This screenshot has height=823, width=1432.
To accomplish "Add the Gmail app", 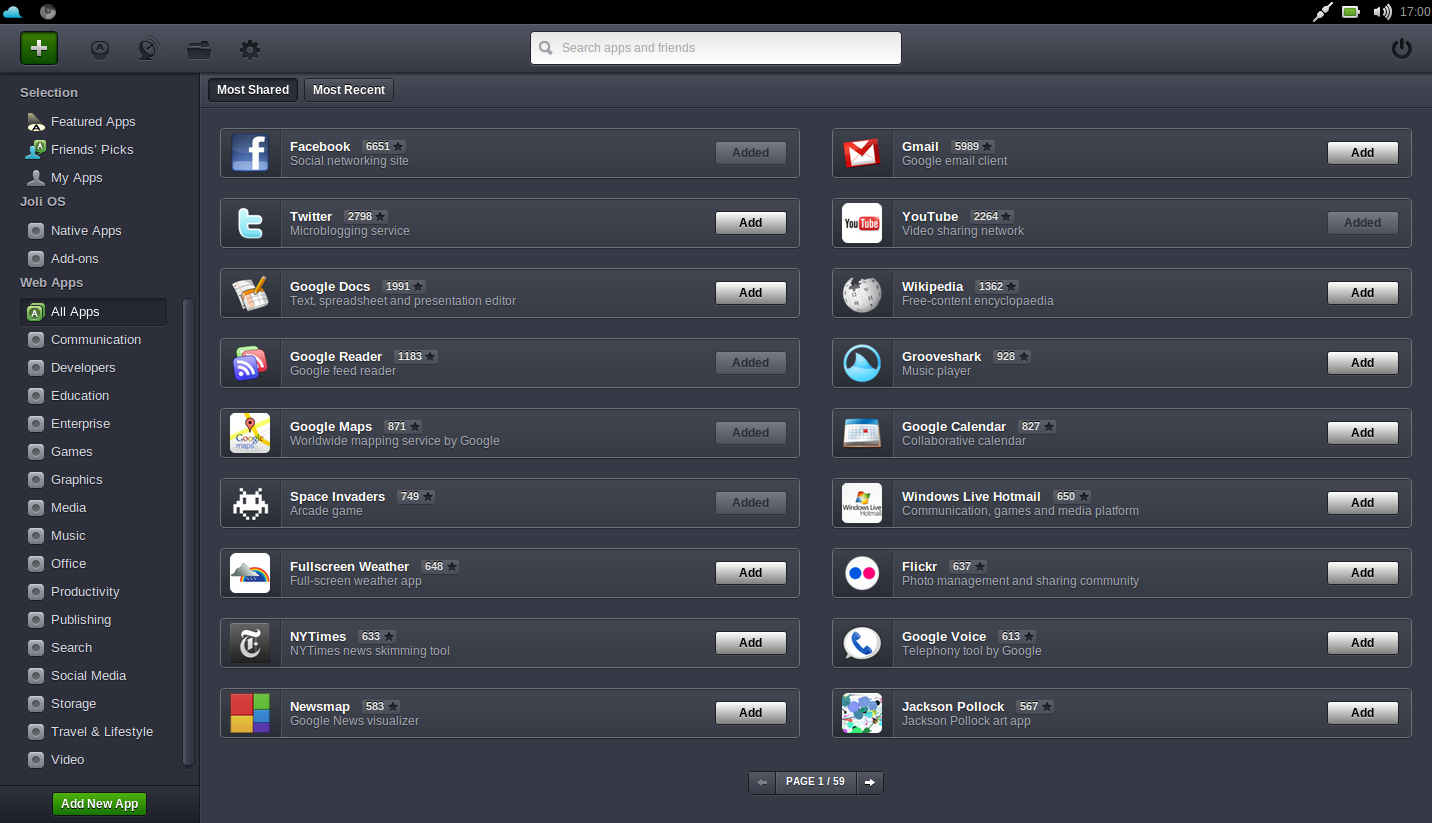I will (1363, 153).
